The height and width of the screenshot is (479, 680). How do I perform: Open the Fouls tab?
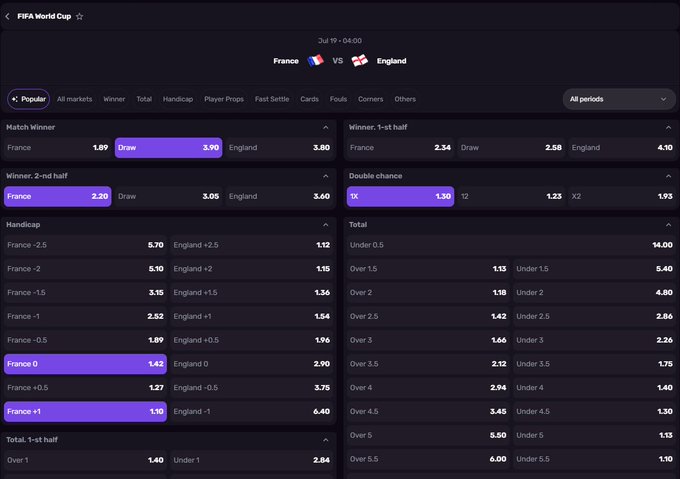point(338,99)
